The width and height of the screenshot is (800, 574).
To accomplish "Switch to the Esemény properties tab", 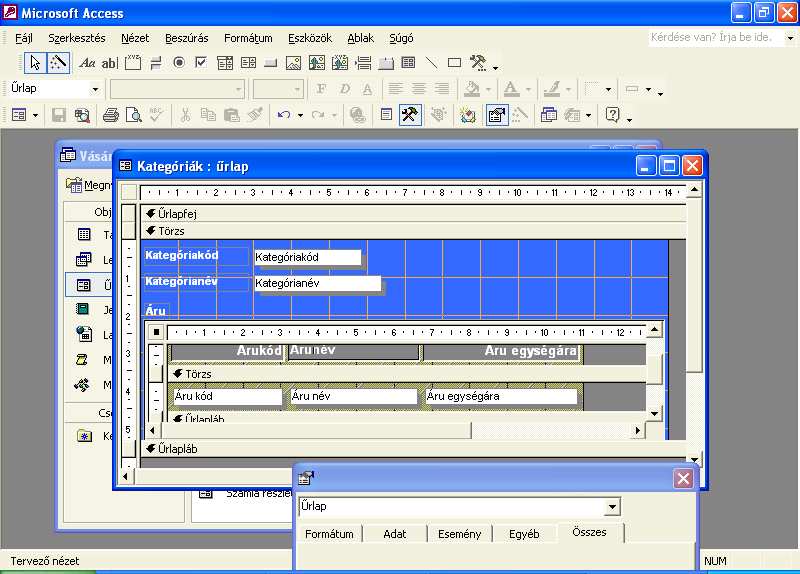I will click(459, 534).
